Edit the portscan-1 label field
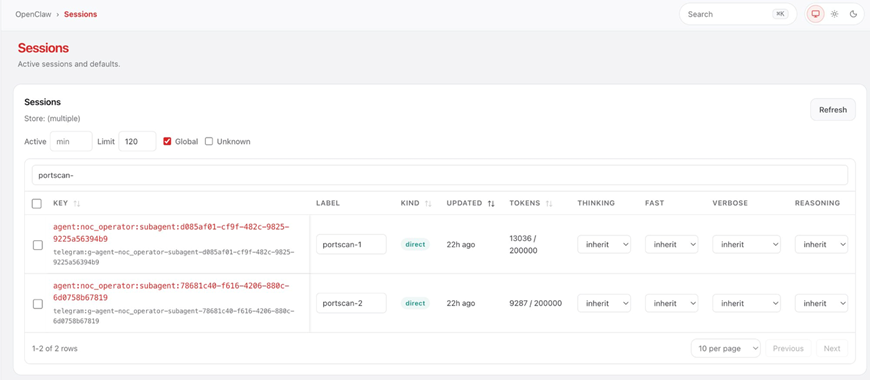 point(351,244)
